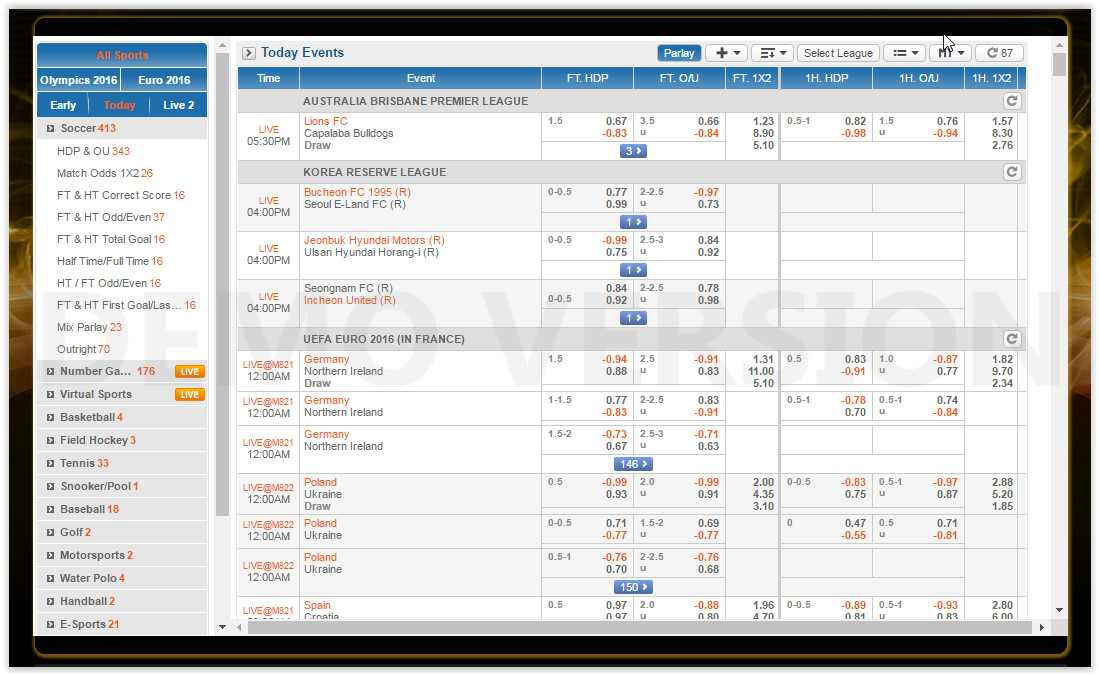Click the LIVE badge on Number Game
The image size is (1099, 675).
[x=189, y=371]
